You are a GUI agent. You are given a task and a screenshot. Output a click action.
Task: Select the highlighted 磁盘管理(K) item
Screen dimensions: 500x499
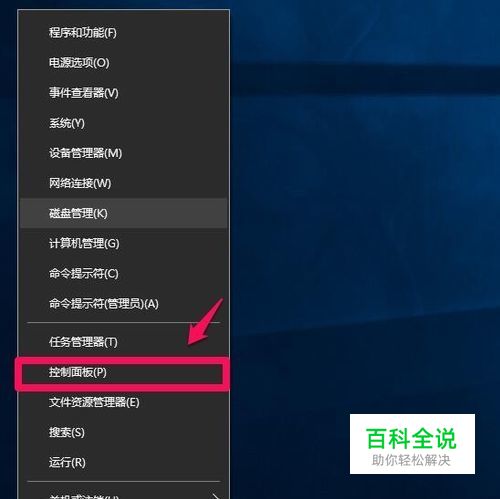(x=123, y=213)
